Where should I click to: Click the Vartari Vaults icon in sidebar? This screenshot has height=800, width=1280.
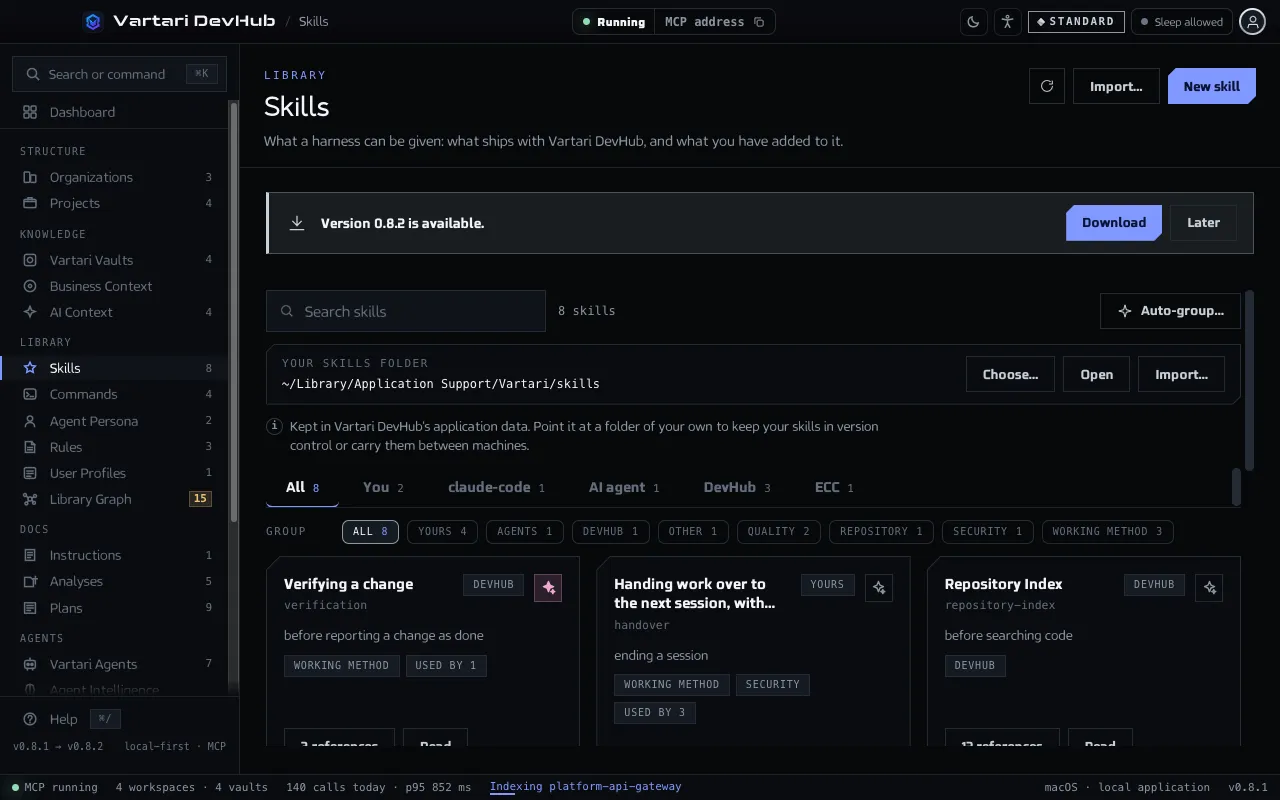coord(30,260)
